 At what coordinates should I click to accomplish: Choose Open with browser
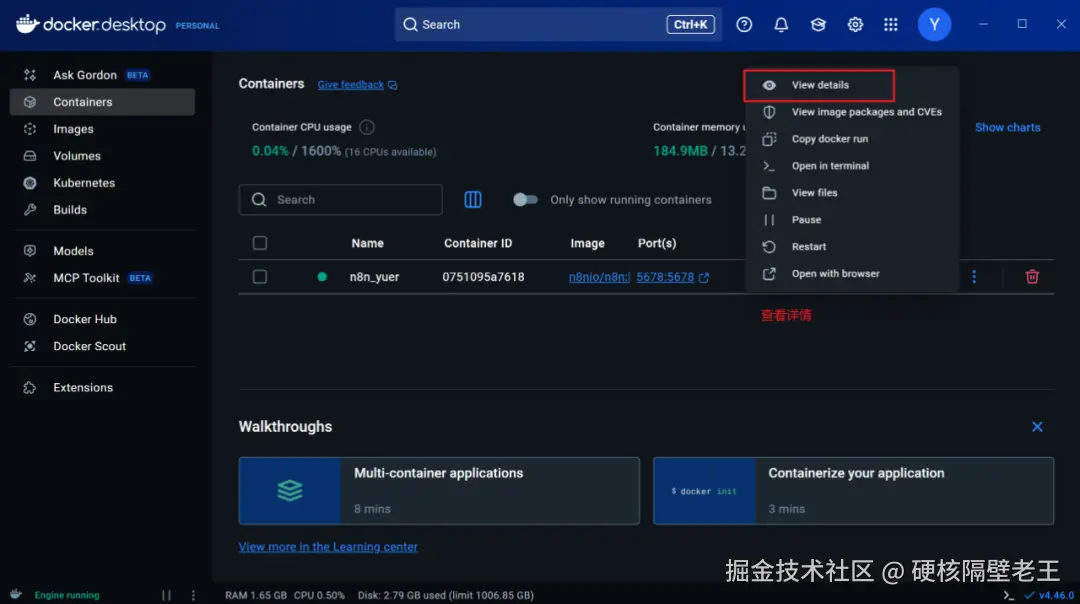point(851,273)
